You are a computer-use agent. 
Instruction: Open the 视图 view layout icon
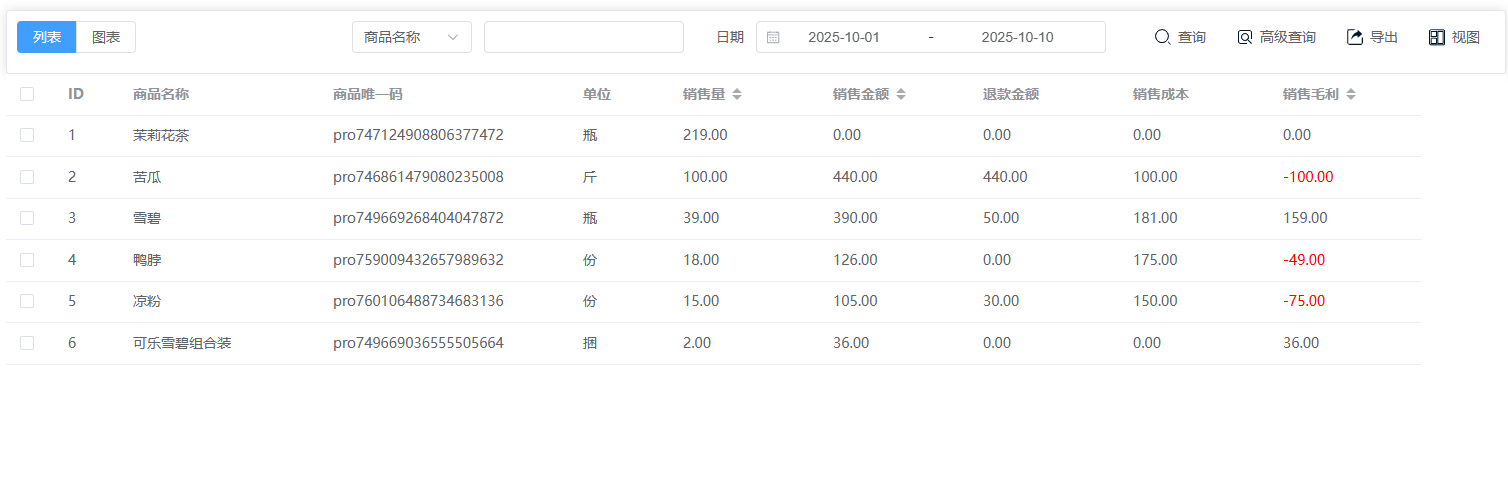[1437, 37]
